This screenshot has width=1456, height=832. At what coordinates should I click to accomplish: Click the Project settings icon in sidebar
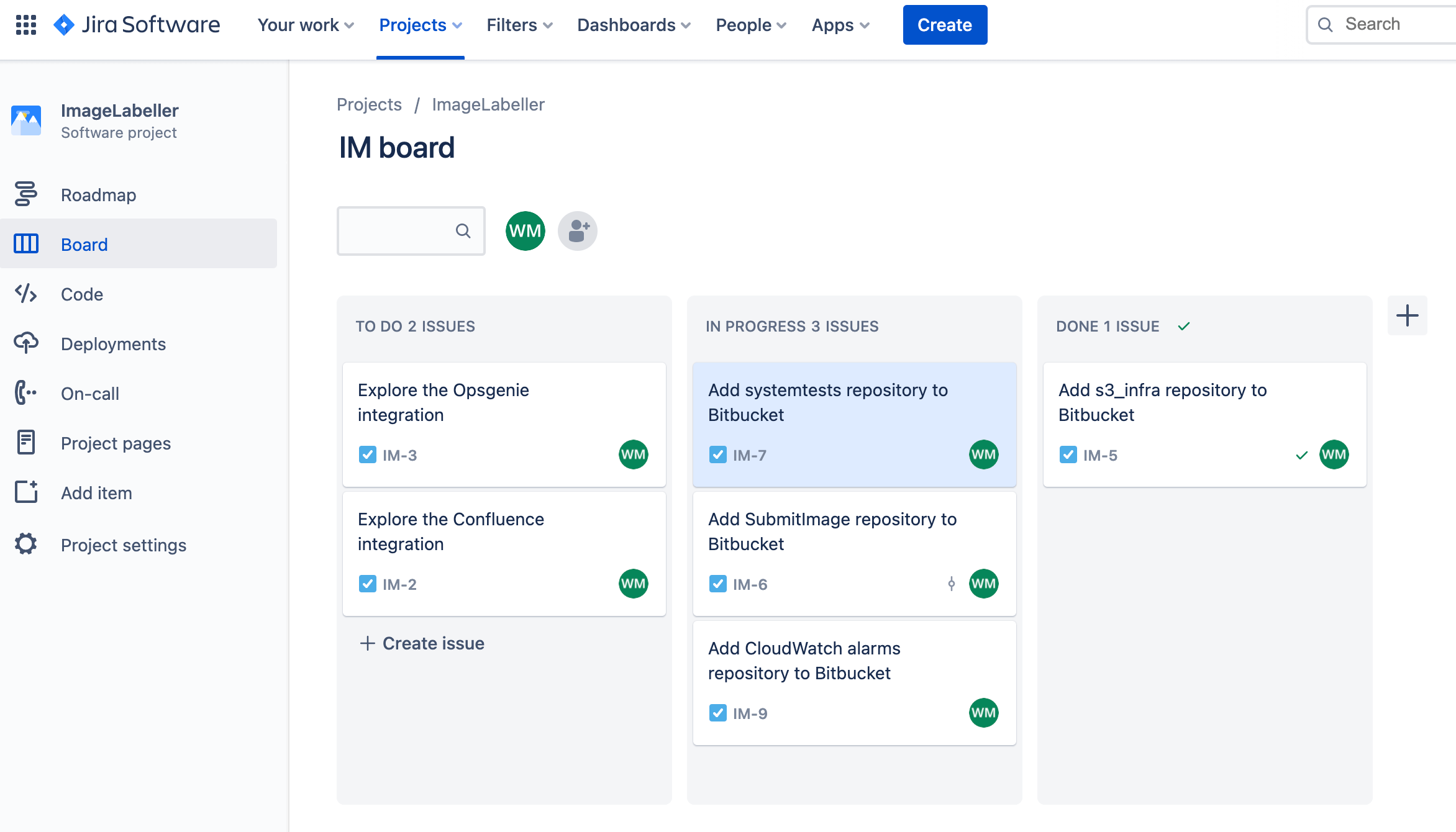click(28, 544)
